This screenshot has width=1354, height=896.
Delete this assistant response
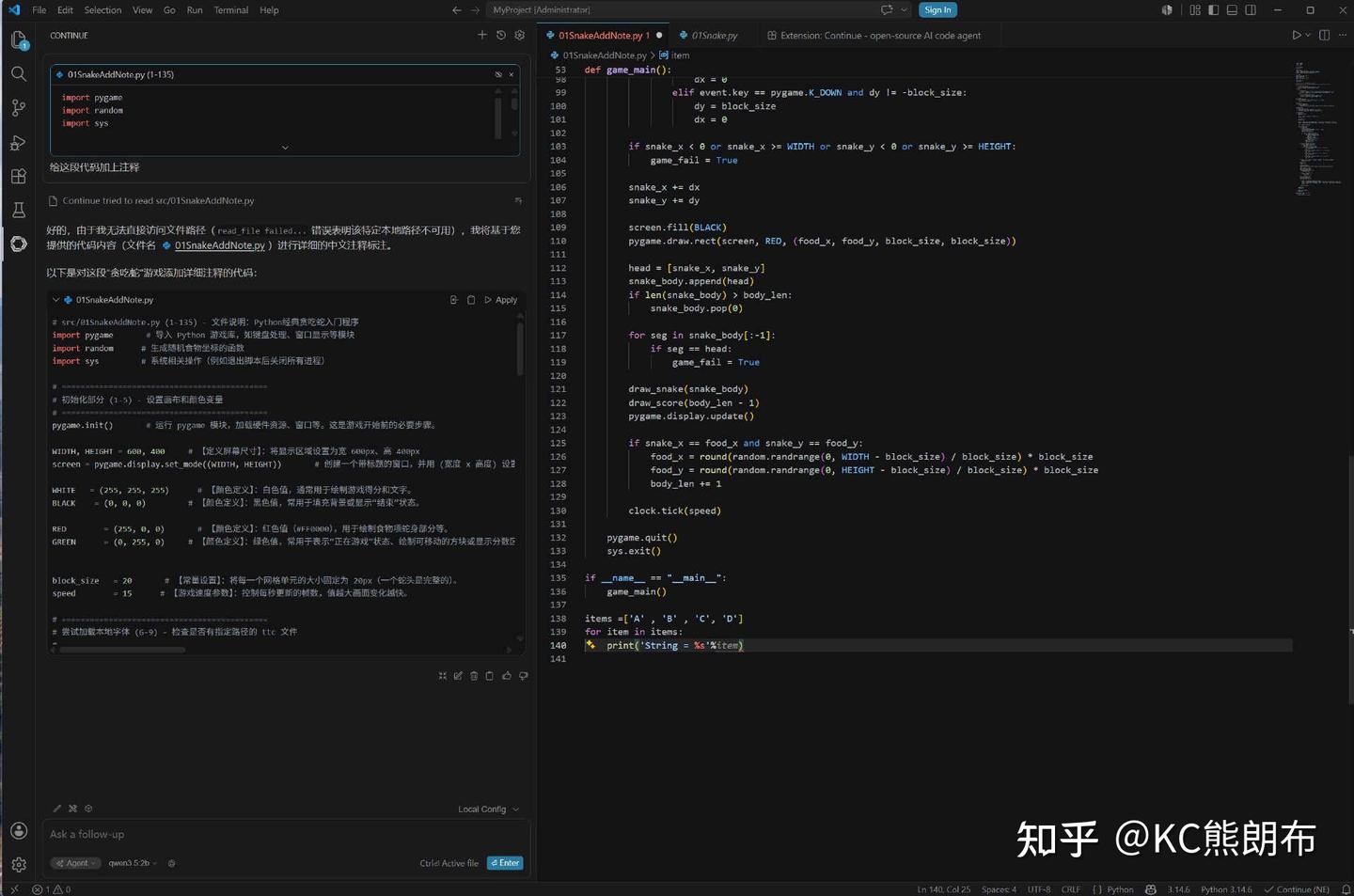[474, 676]
